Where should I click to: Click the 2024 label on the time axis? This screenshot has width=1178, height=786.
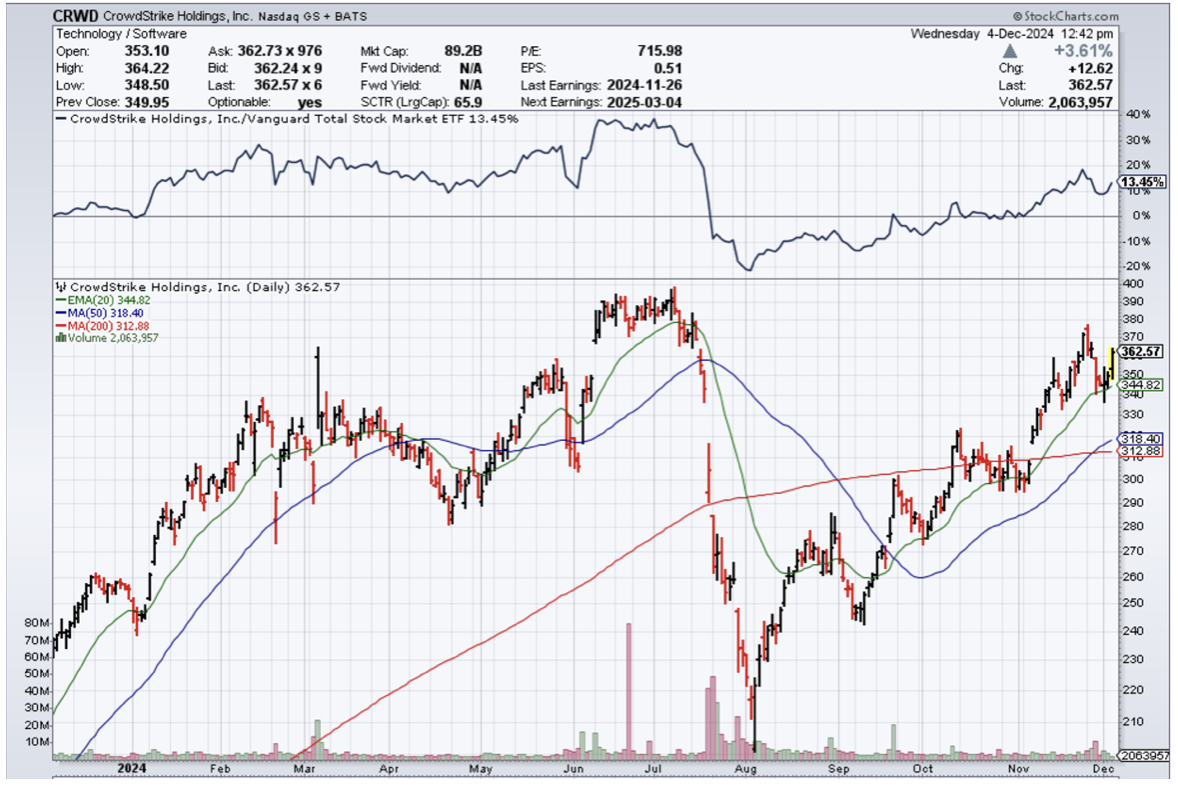132,769
